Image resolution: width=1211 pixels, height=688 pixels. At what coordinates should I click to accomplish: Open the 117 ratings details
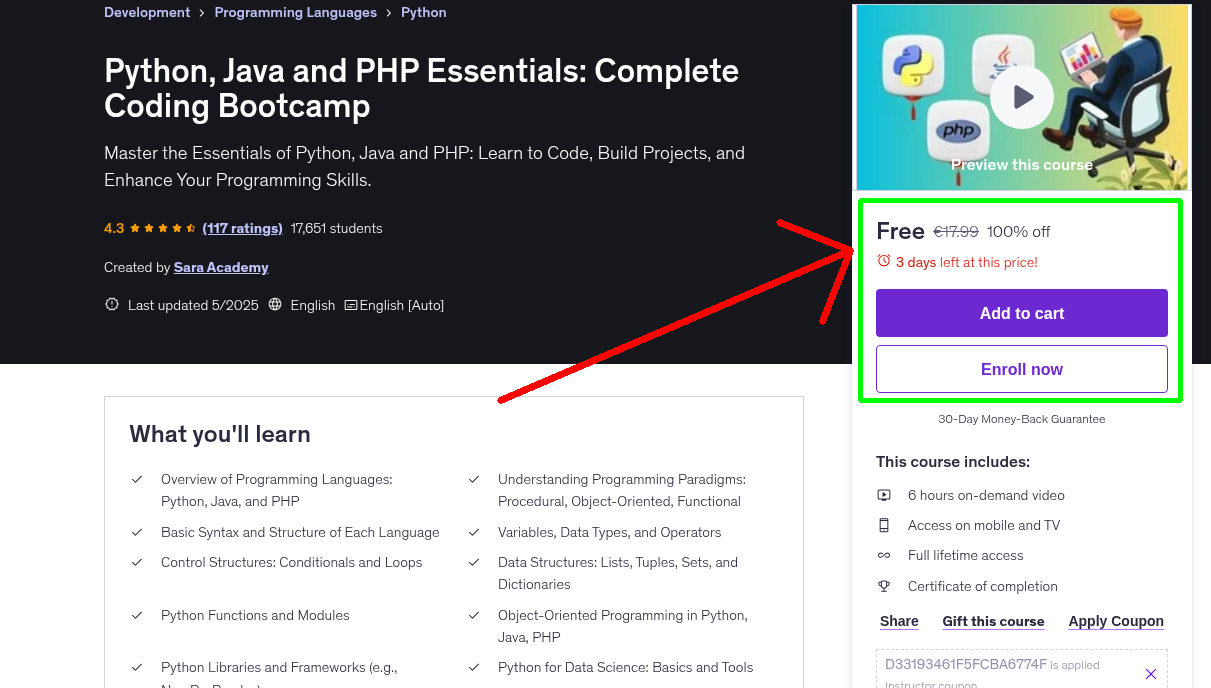click(x=242, y=228)
